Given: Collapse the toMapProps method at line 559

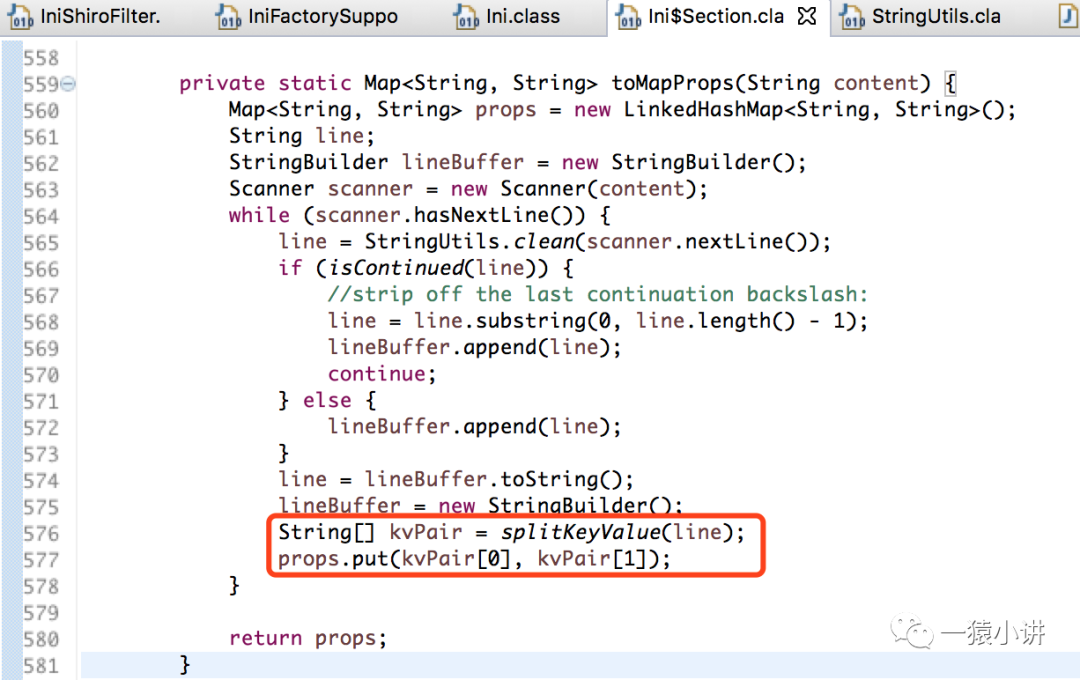Looking at the screenshot, I should click(x=68, y=84).
